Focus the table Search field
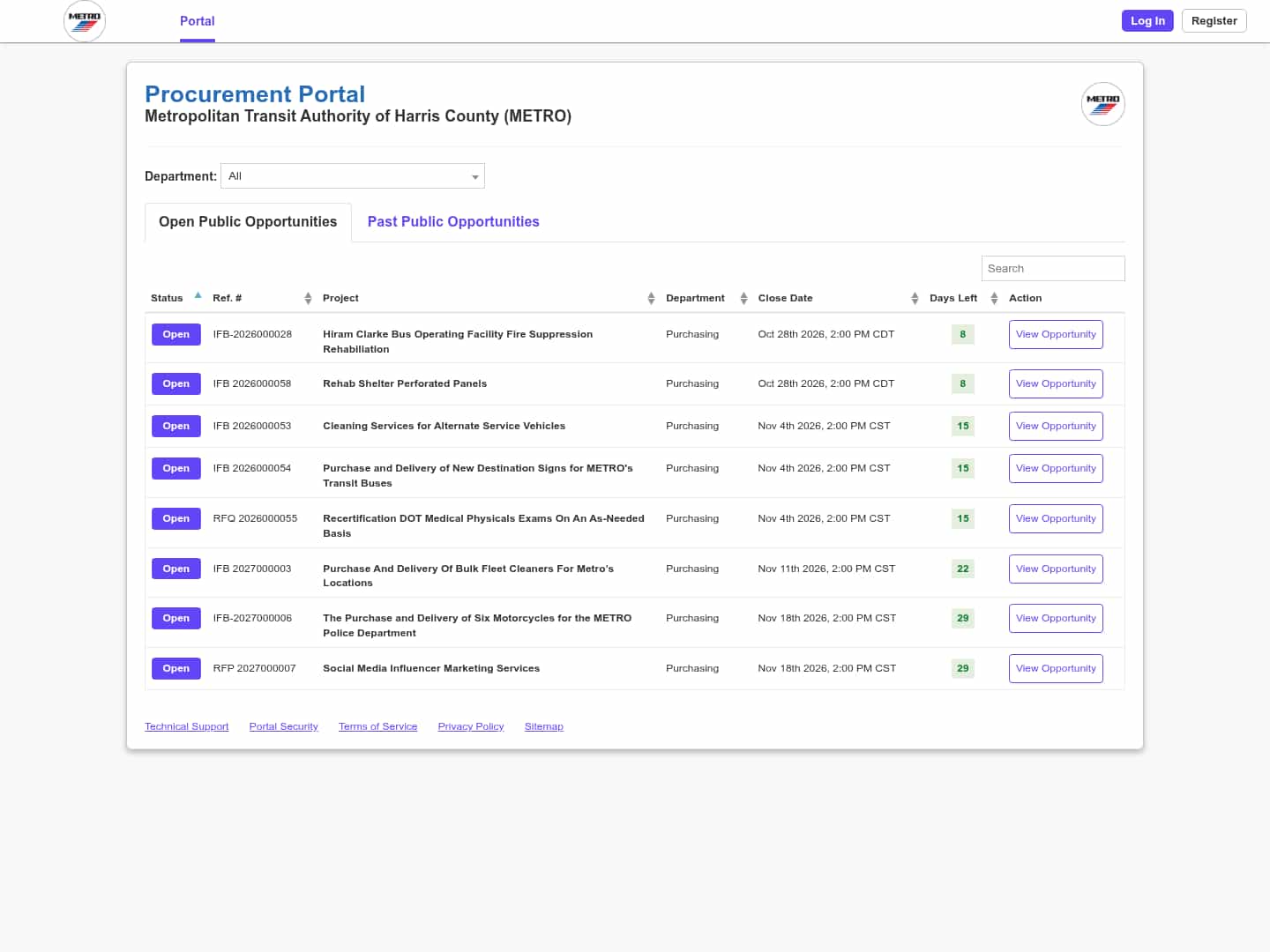The height and width of the screenshot is (952, 1270). (x=1053, y=269)
